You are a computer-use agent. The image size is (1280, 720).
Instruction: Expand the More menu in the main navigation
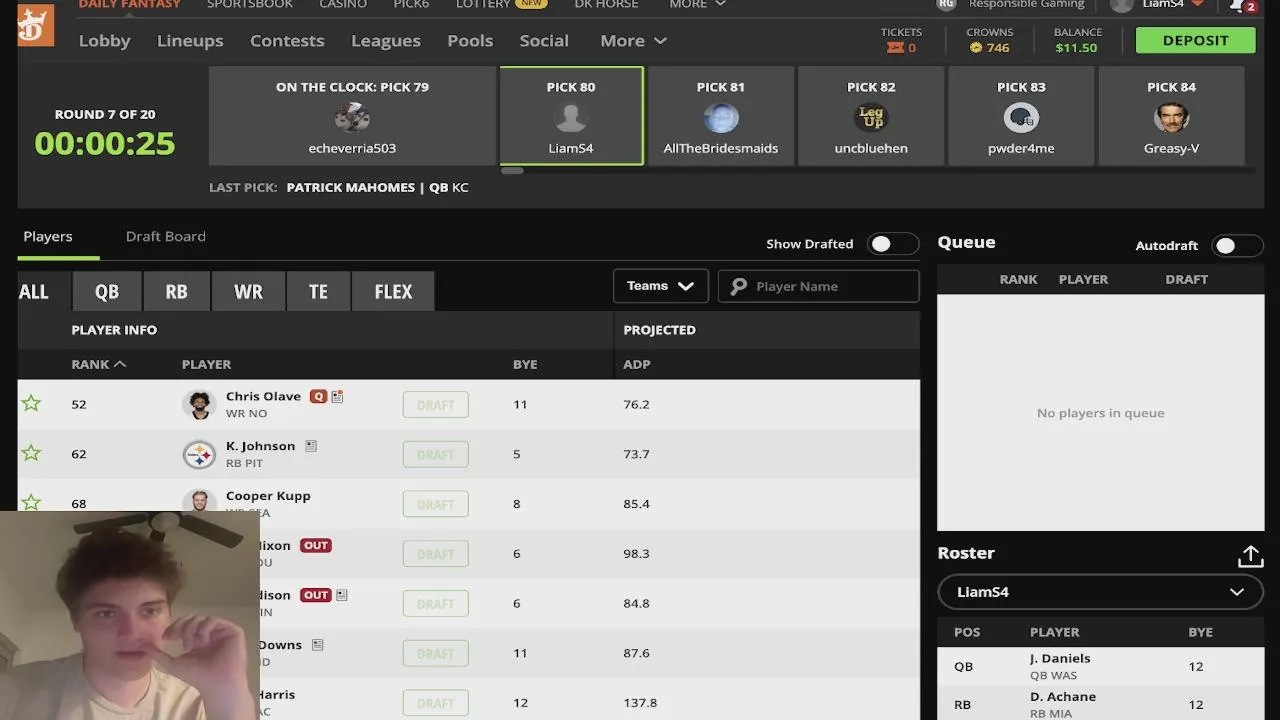633,41
